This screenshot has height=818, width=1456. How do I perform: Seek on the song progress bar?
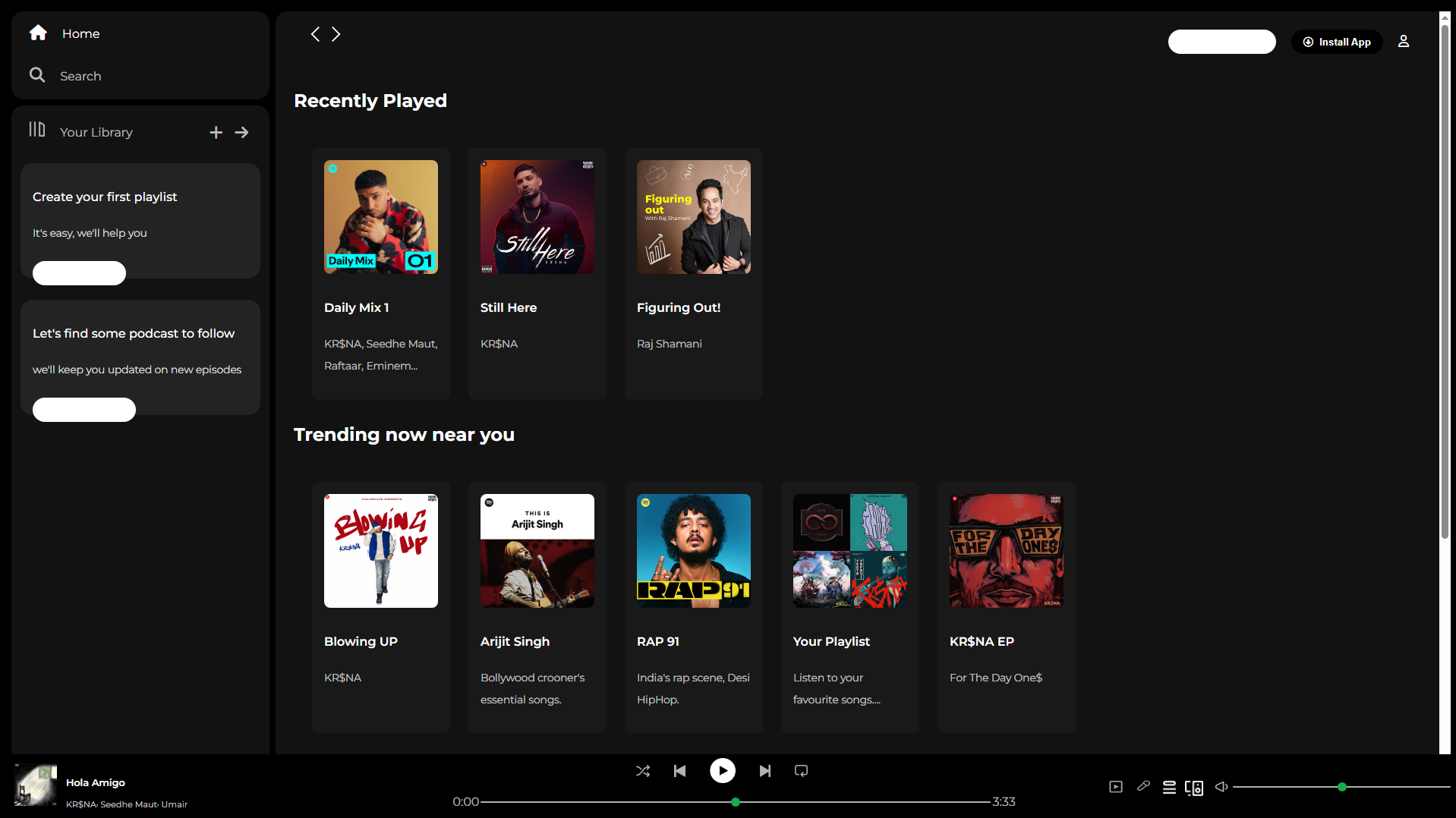736,802
